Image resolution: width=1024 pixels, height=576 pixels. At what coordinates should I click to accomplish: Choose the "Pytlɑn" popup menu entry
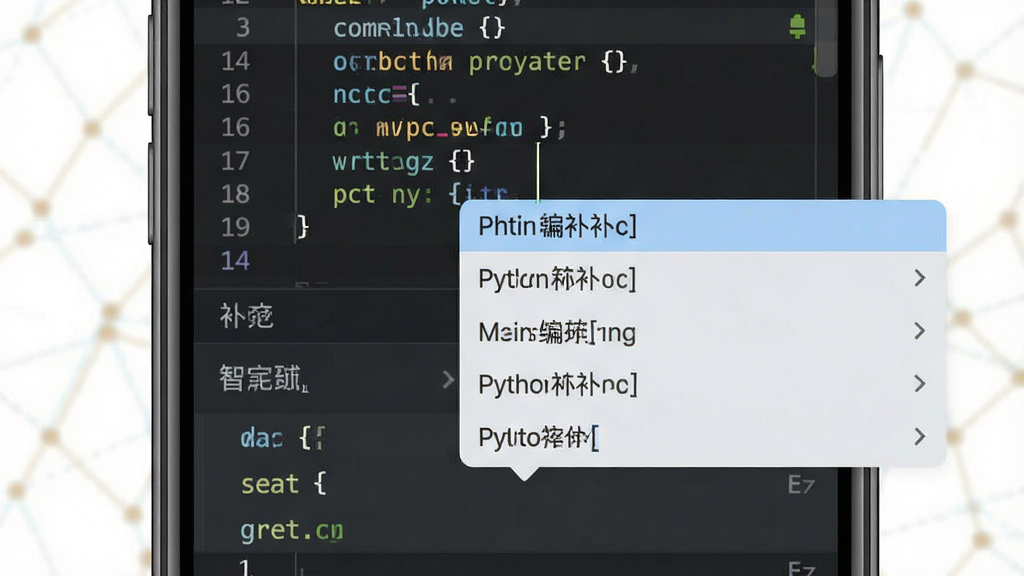(x=703, y=279)
